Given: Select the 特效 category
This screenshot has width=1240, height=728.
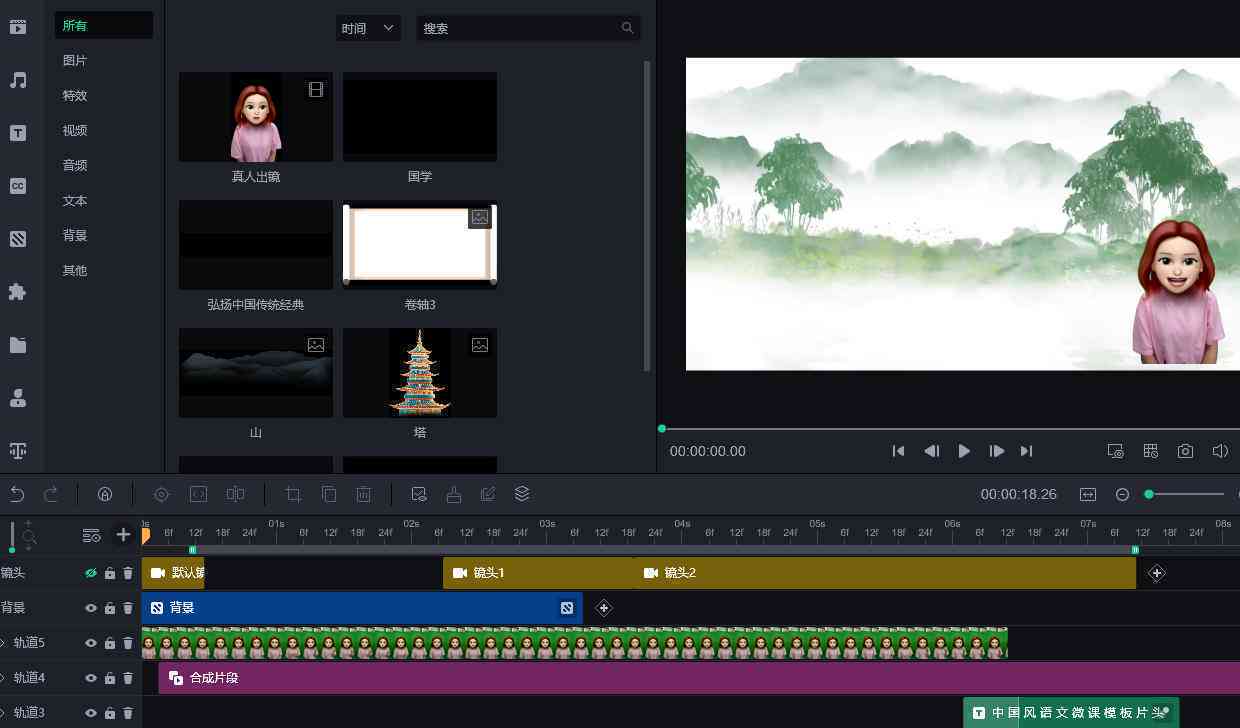Looking at the screenshot, I should coord(75,96).
